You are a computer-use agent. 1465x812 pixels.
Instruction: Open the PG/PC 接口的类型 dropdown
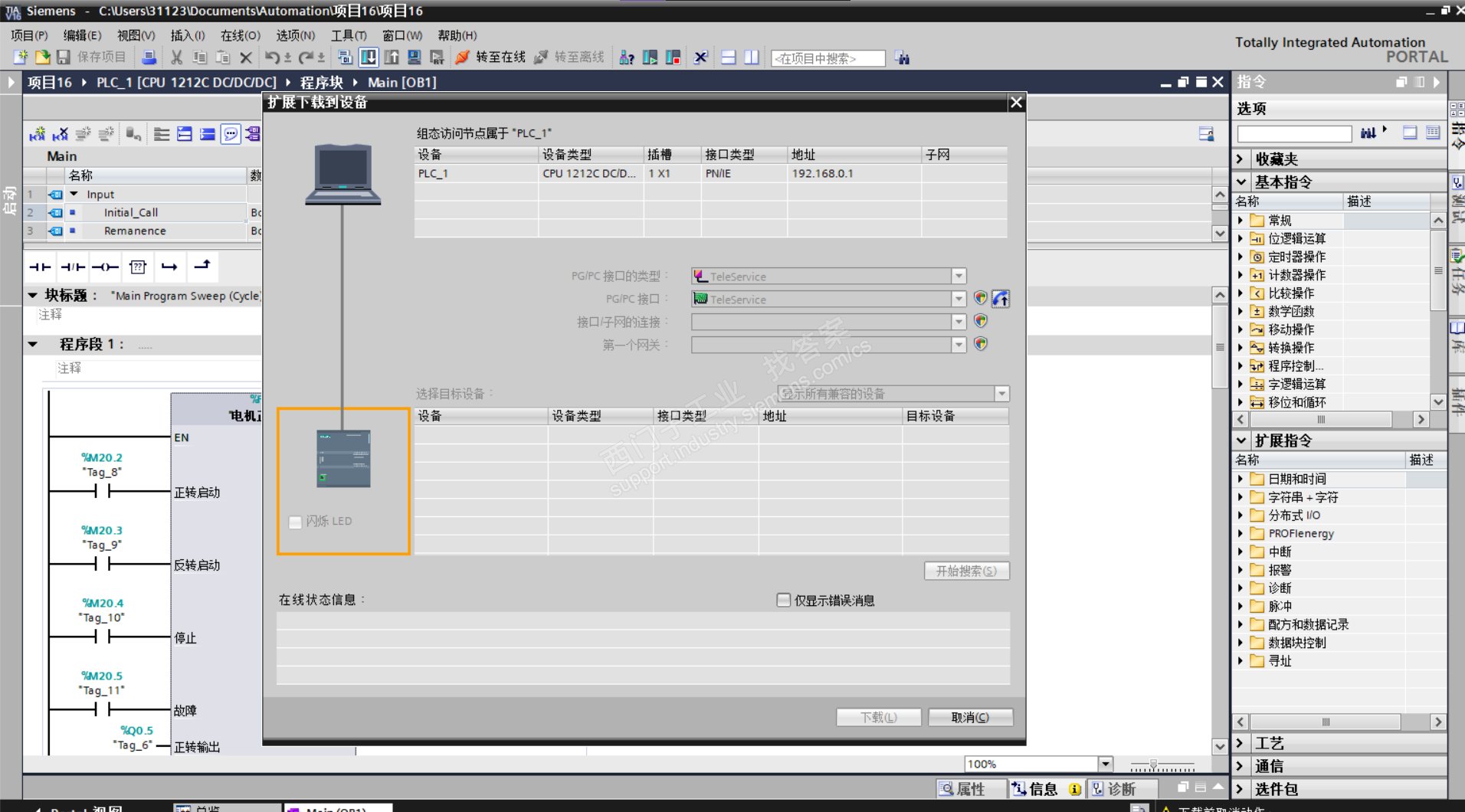click(959, 276)
